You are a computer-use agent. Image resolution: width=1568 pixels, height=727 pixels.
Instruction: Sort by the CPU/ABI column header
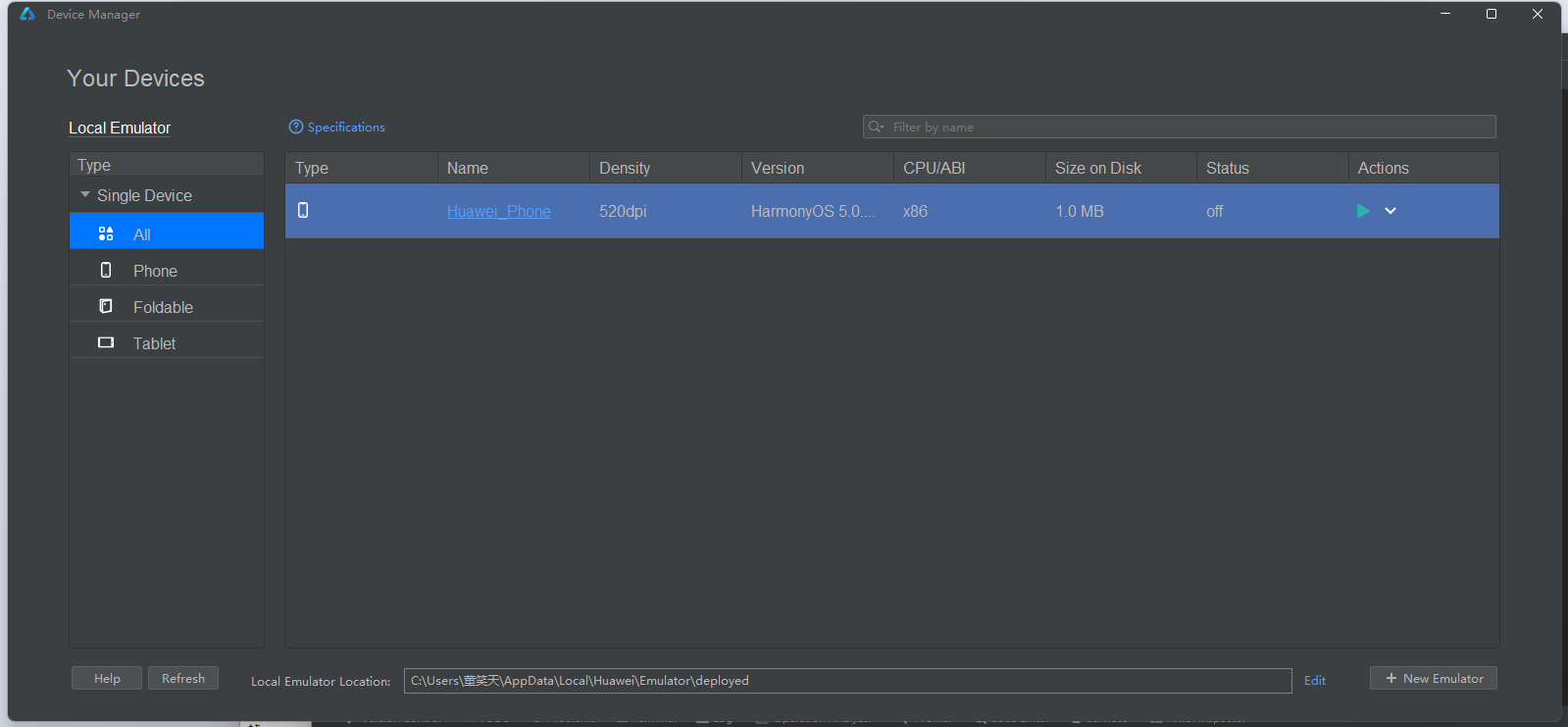pos(970,168)
